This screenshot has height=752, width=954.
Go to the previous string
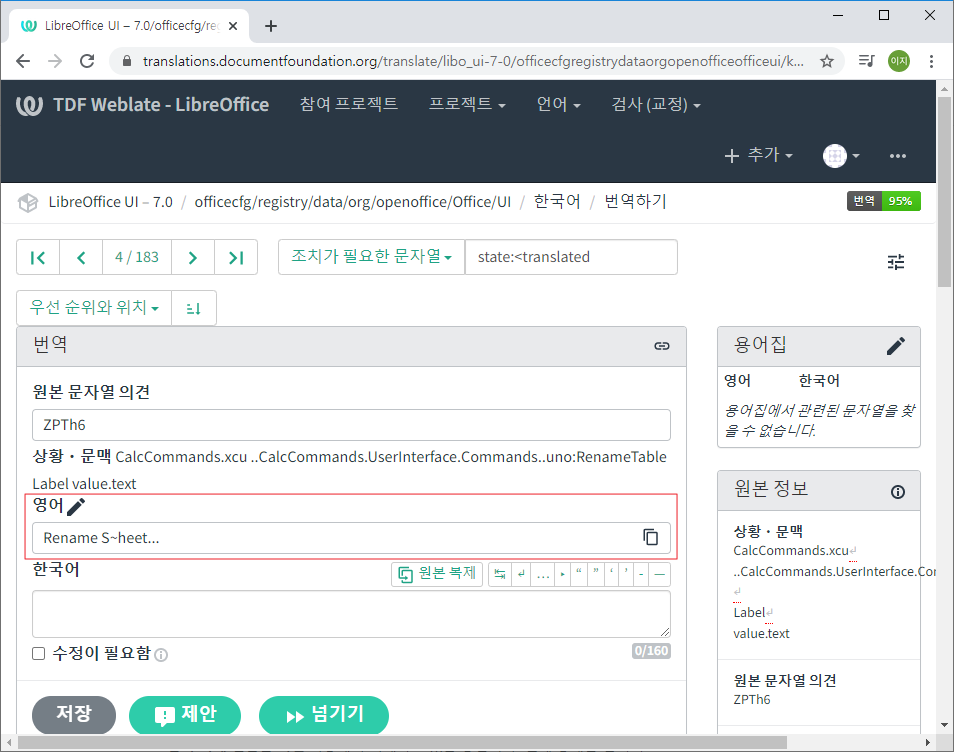[x=81, y=257]
